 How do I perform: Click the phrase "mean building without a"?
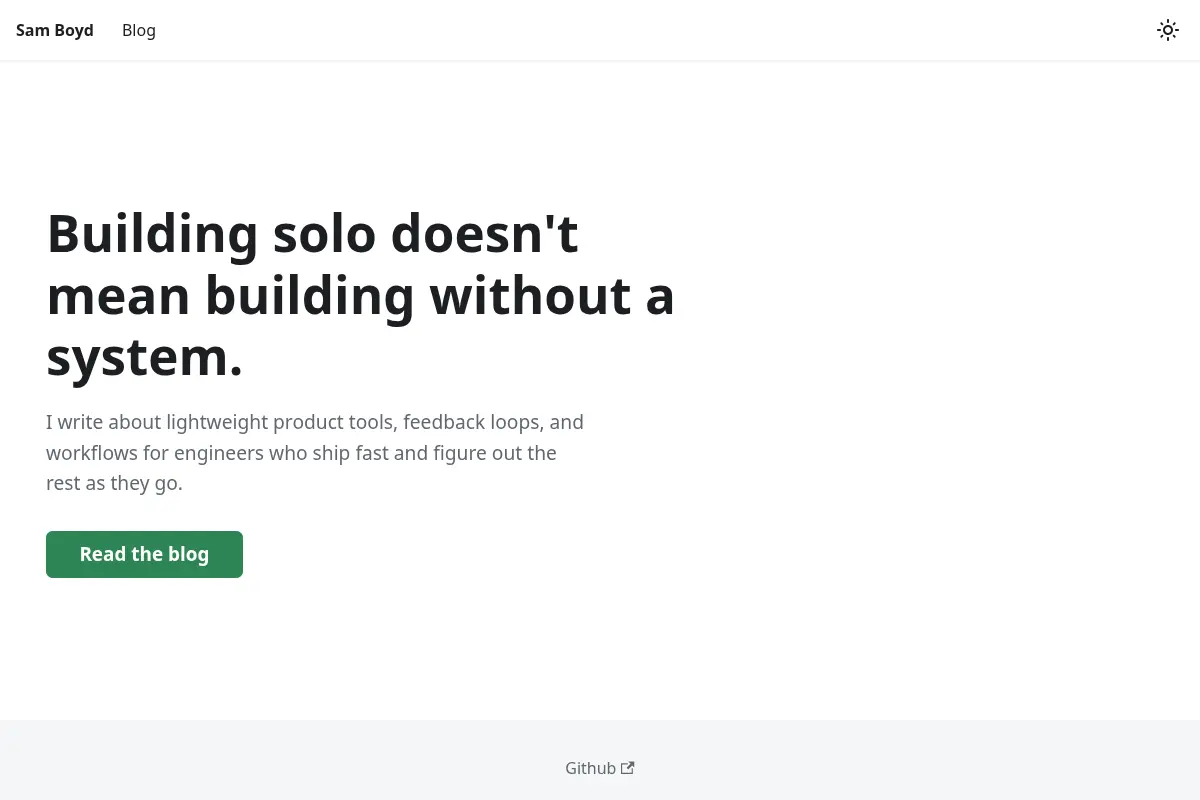coord(361,296)
